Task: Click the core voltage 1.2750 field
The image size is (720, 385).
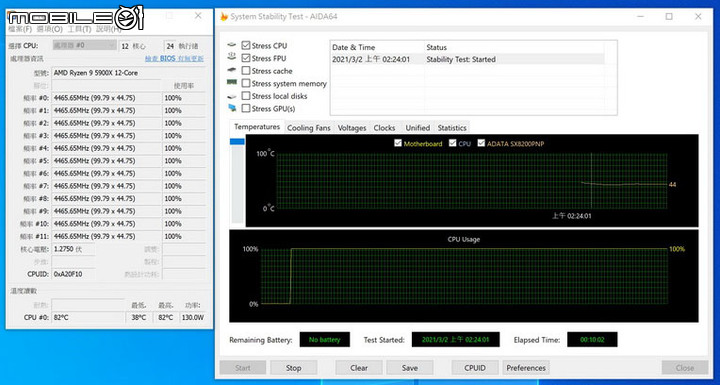Action: click(73, 249)
